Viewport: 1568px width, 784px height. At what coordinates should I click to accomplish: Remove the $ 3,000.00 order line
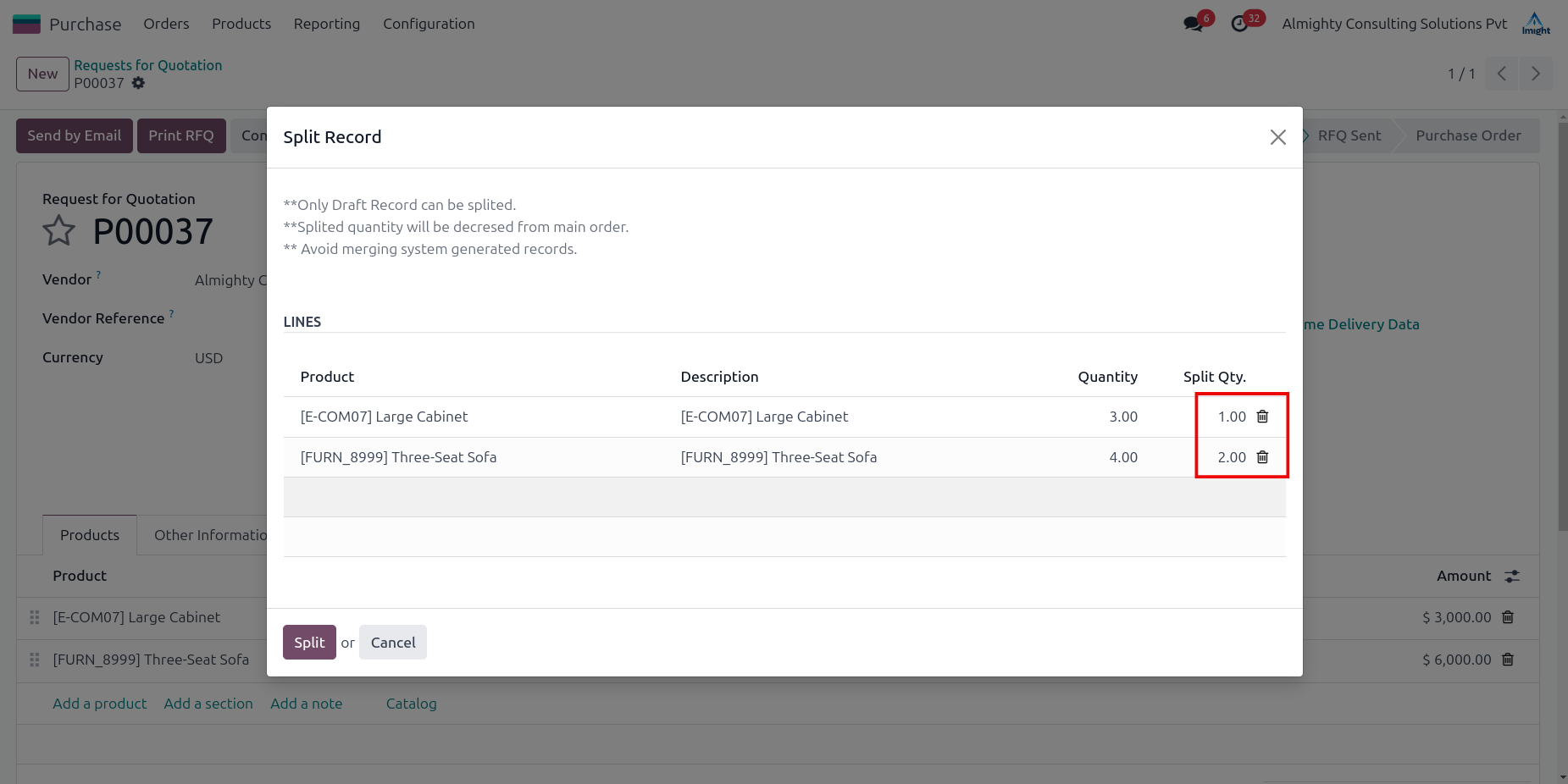pyautogui.click(x=1508, y=617)
